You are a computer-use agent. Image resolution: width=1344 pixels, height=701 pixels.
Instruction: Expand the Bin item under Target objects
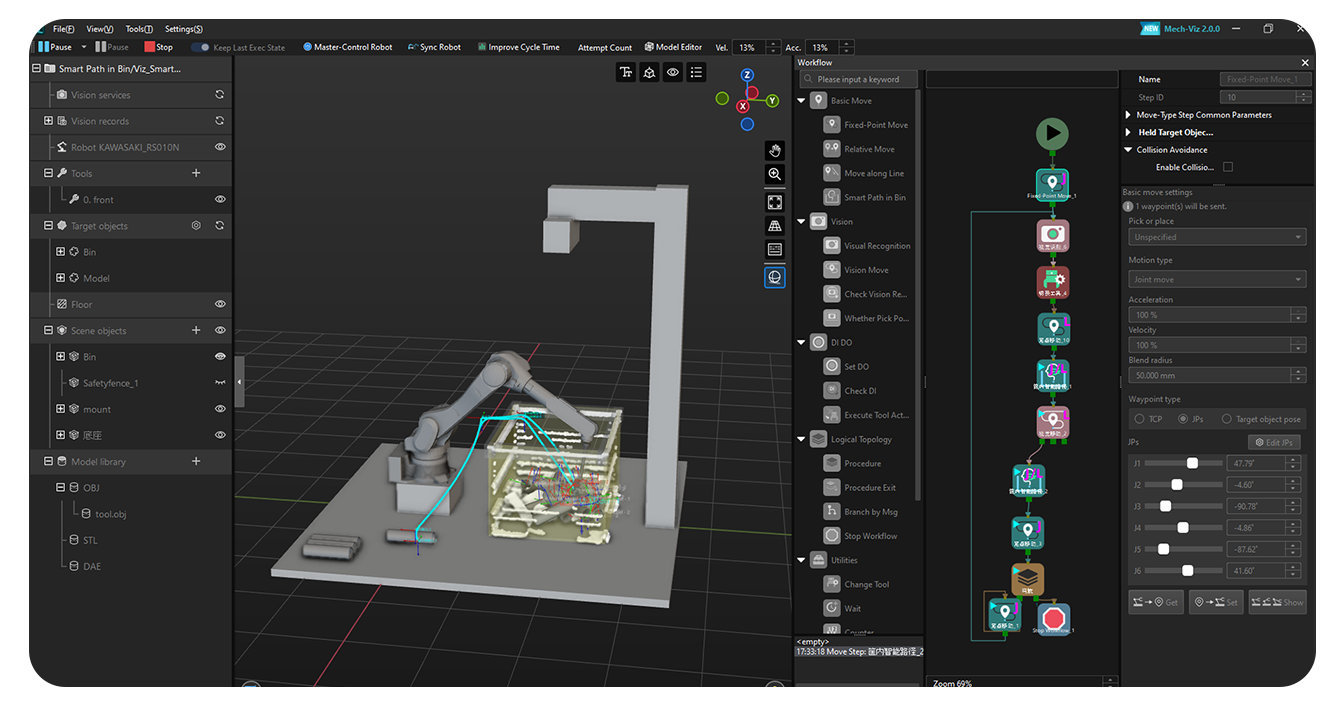tap(61, 252)
